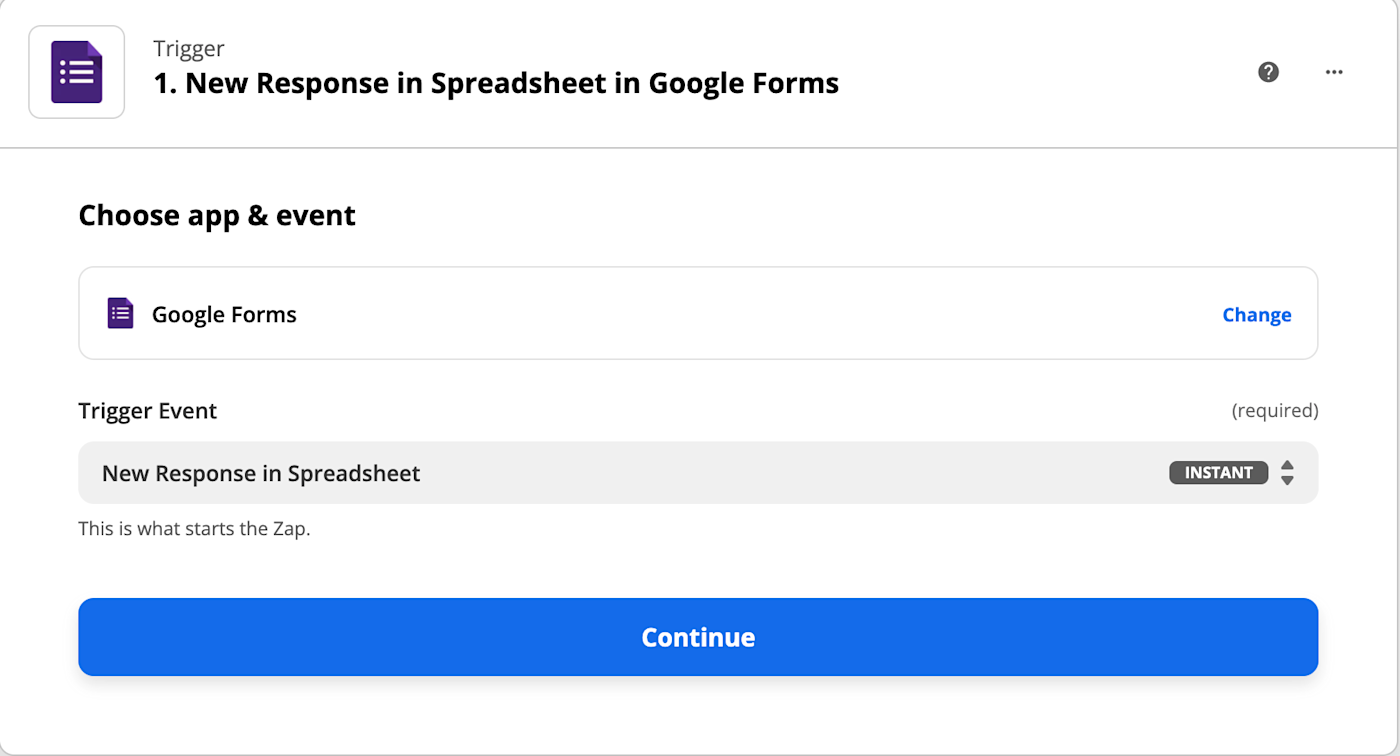Click the This is what starts the Zap hint
This screenshot has height=756, width=1400.
pyautogui.click(x=195, y=528)
